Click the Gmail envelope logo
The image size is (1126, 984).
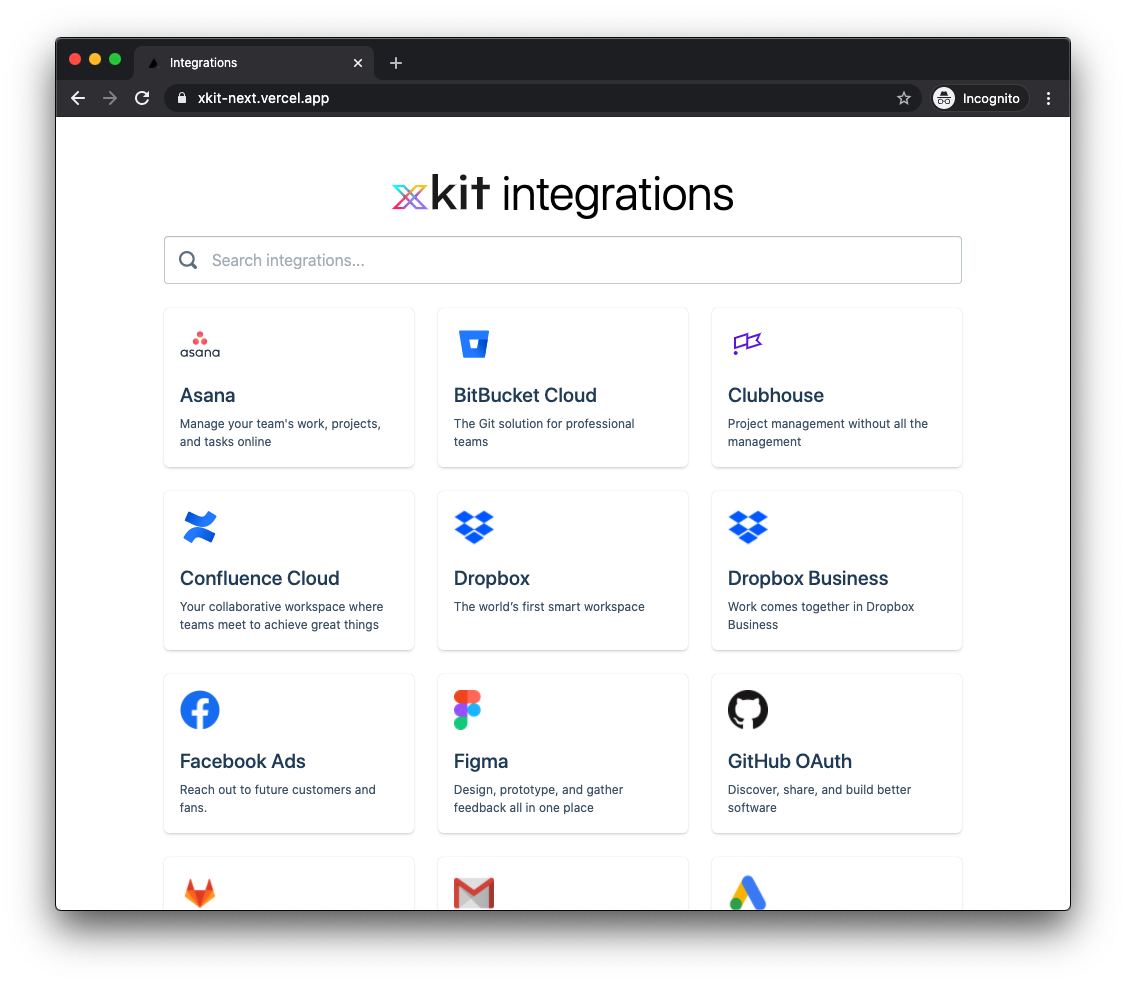pyautogui.click(x=474, y=893)
